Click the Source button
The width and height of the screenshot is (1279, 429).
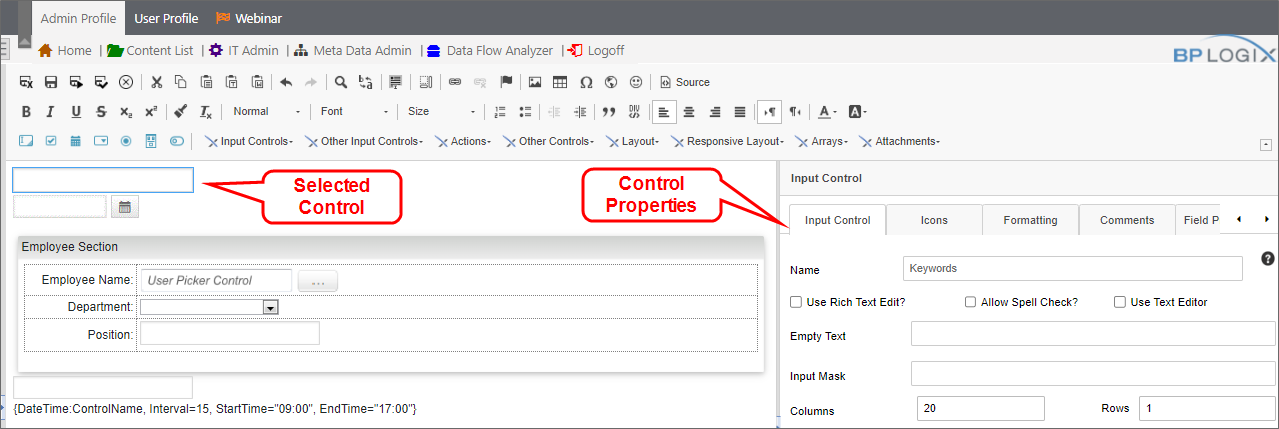(x=685, y=82)
